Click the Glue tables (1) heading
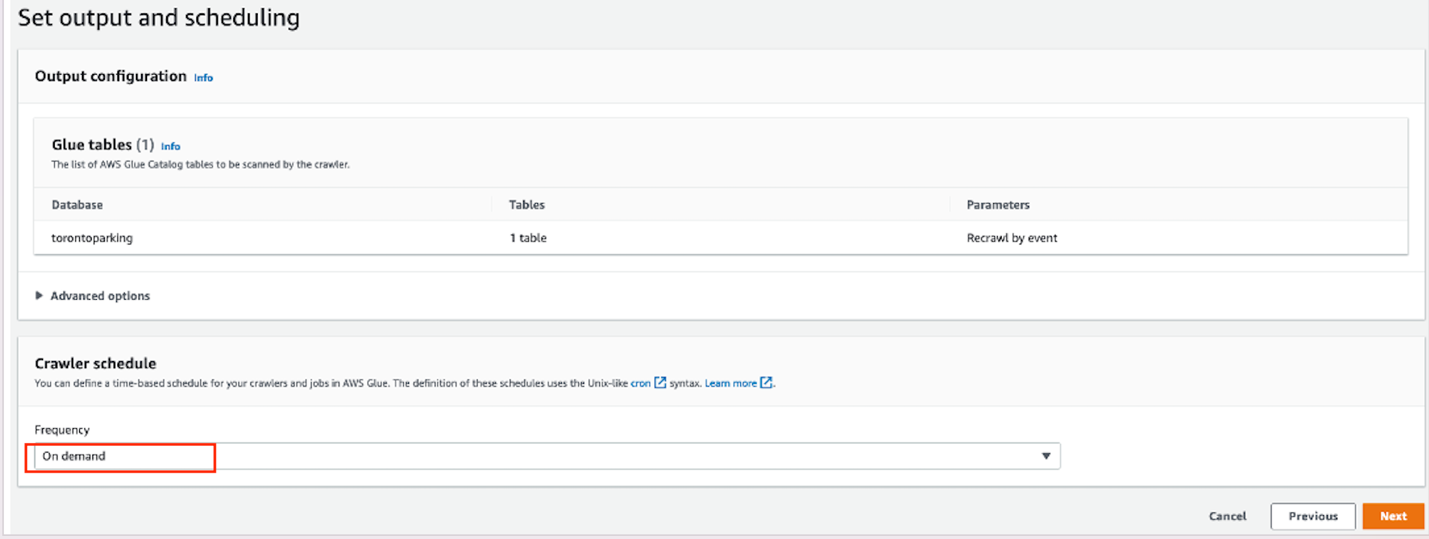Image resolution: width=1429 pixels, height=539 pixels. [x=100, y=145]
